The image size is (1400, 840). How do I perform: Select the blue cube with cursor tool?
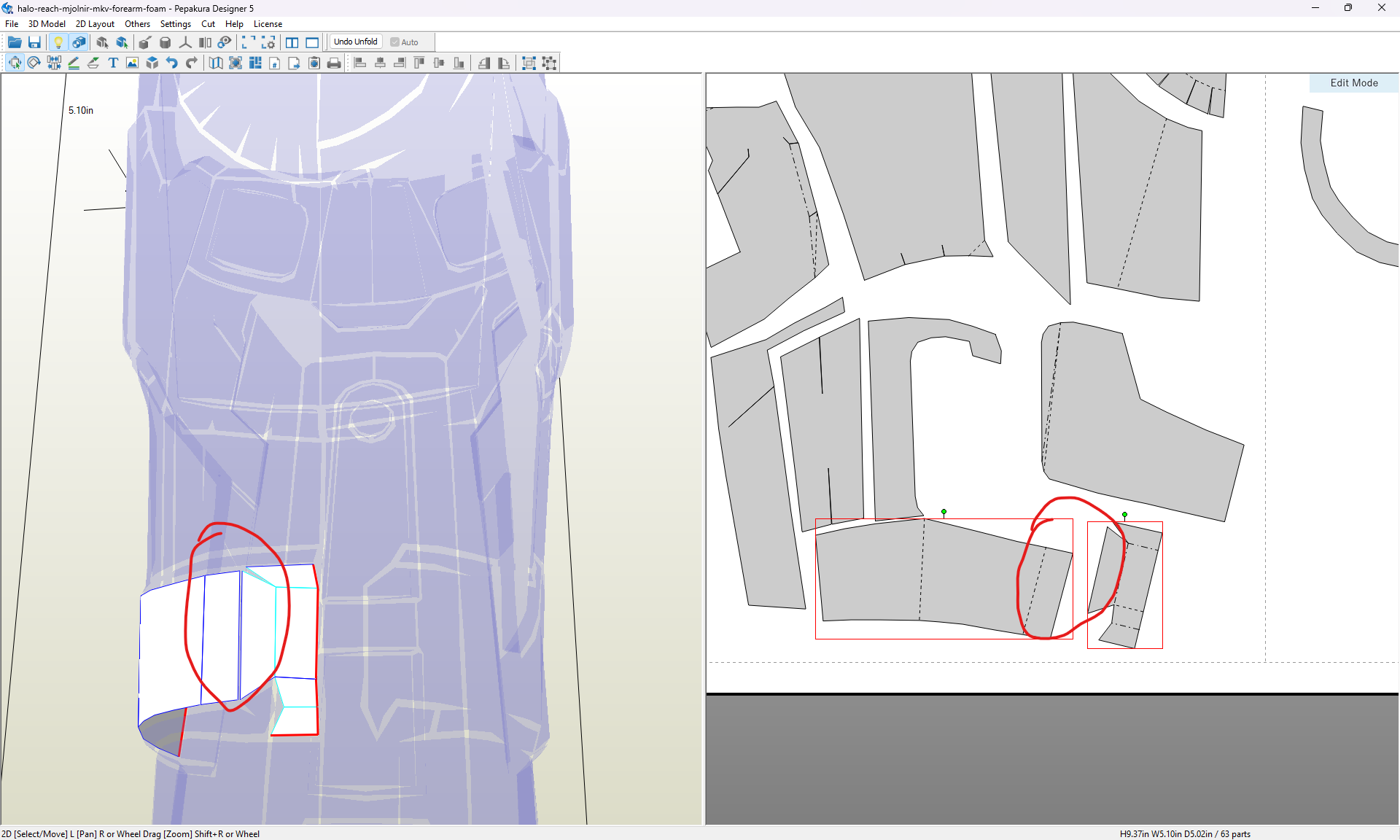[122, 42]
